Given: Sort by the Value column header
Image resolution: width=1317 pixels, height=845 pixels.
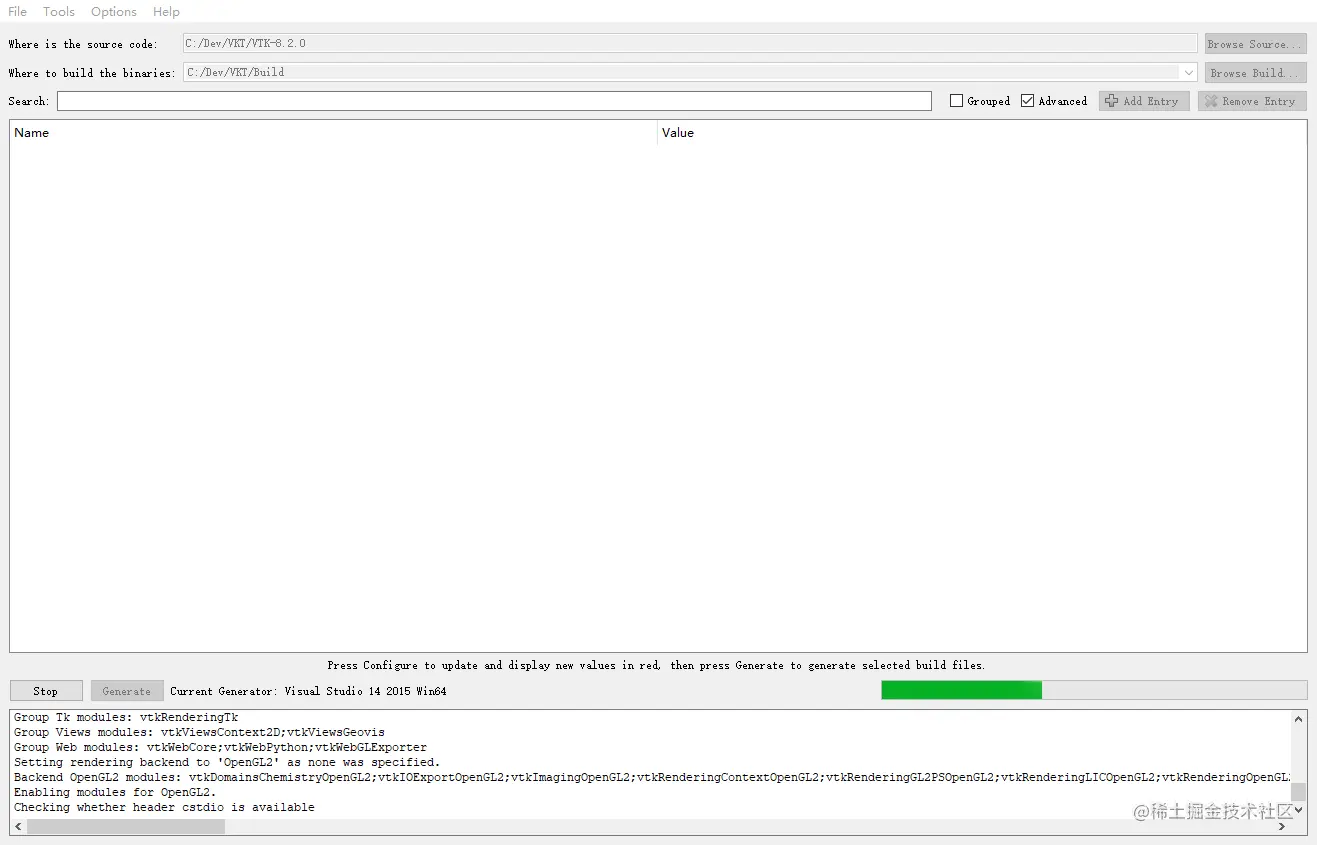Looking at the screenshot, I should pyautogui.click(x=982, y=132).
